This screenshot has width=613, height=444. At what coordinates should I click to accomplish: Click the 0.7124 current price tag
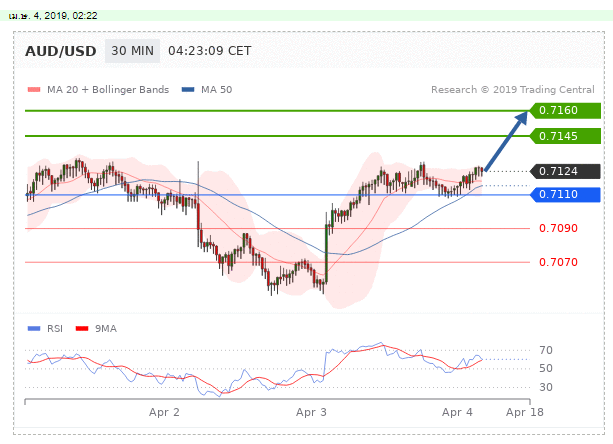point(565,171)
